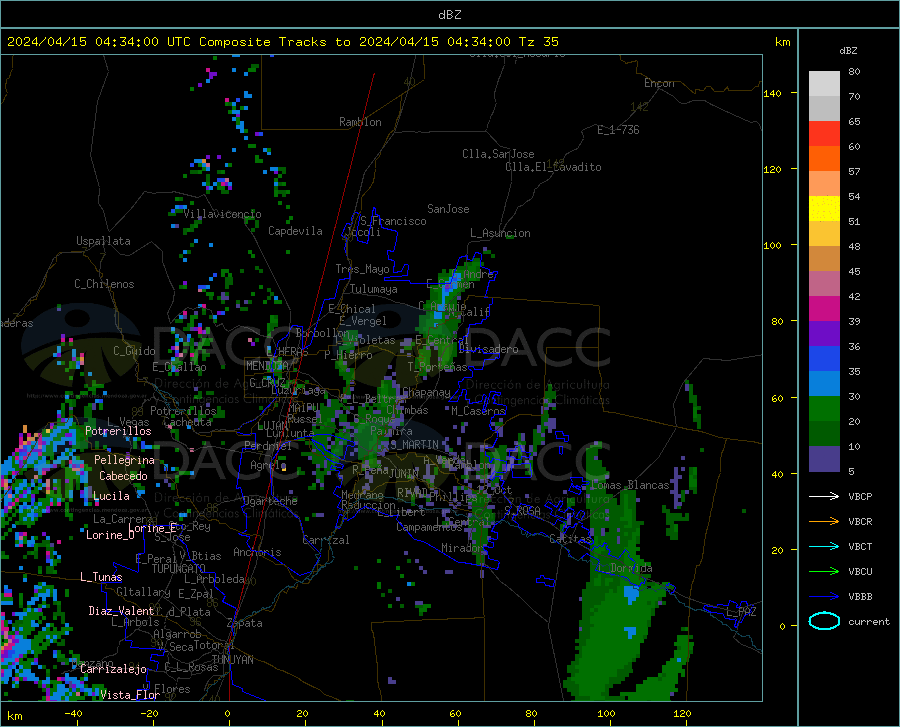Click the Lucila station label
The height and width of the screenshot is (727, 900).
[x=111, y=496]
